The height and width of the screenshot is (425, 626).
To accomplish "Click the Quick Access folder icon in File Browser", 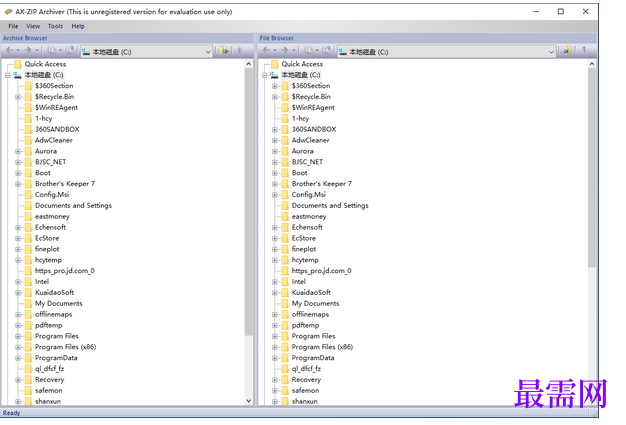I will pos(274,64).
